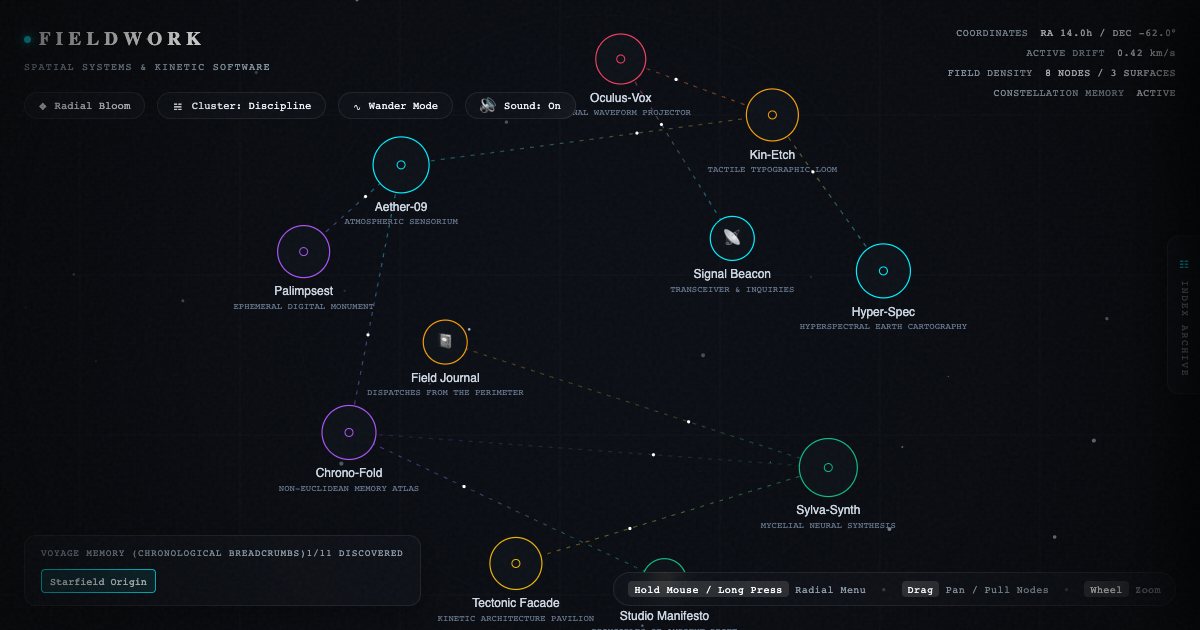The width and height of the screenshot is (1200, 630).
Task: Select the Kin-Etch orange node
Action: 772,115
